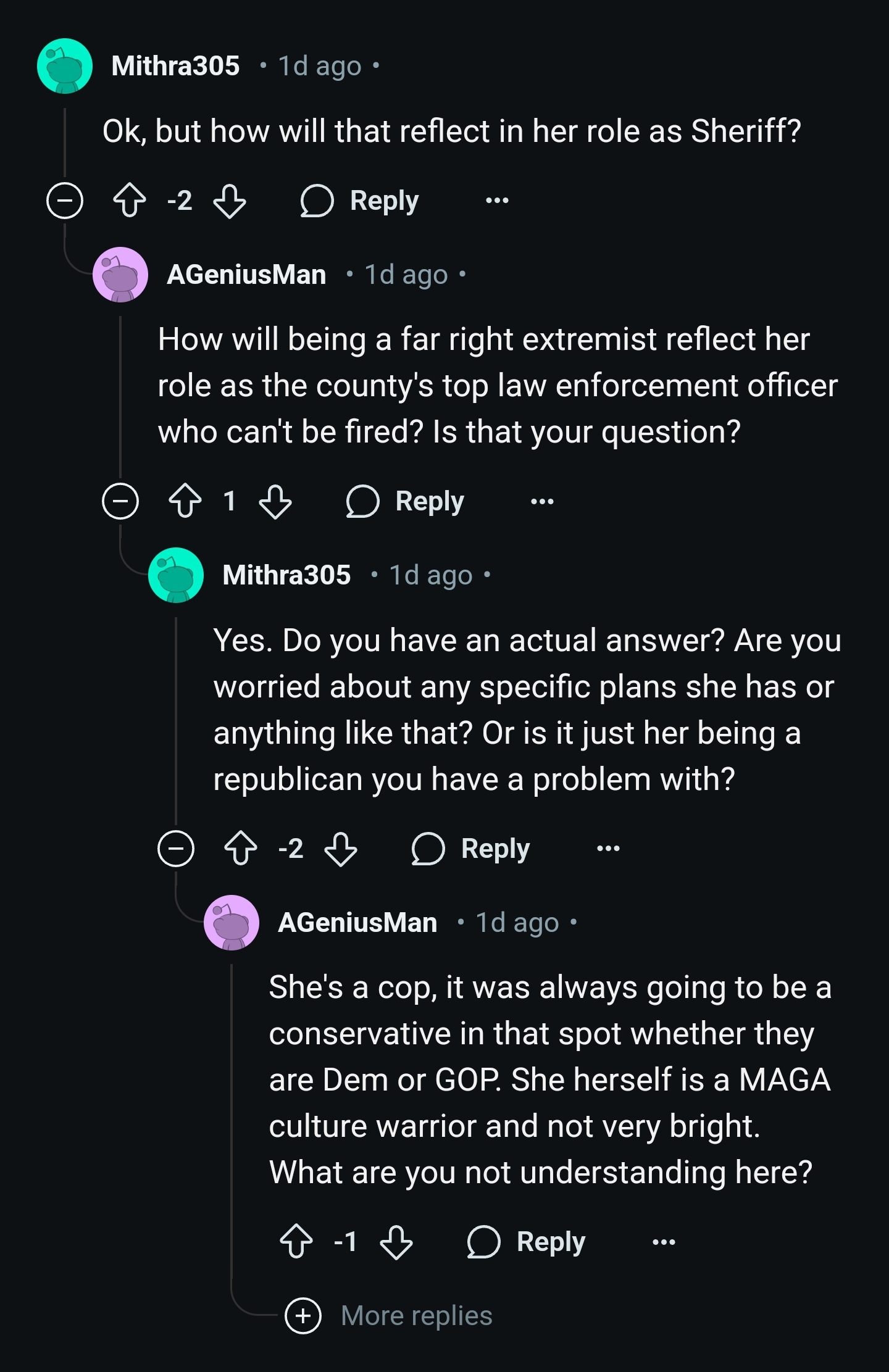889x1372 pixels.
Task: Downvote AGeniusMan's "She's a cop" comment
Action: [x=396, y=1241]
